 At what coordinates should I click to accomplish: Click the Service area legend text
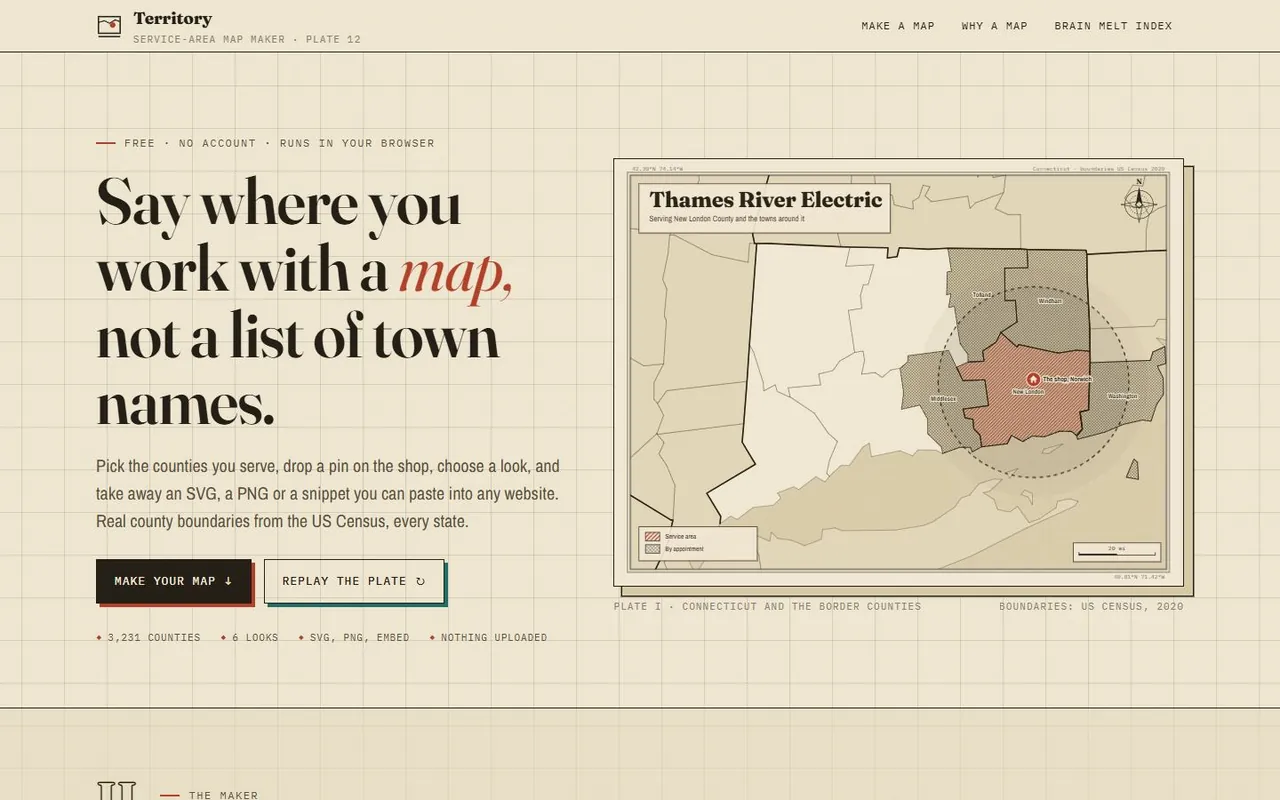[x=681, y=537]
